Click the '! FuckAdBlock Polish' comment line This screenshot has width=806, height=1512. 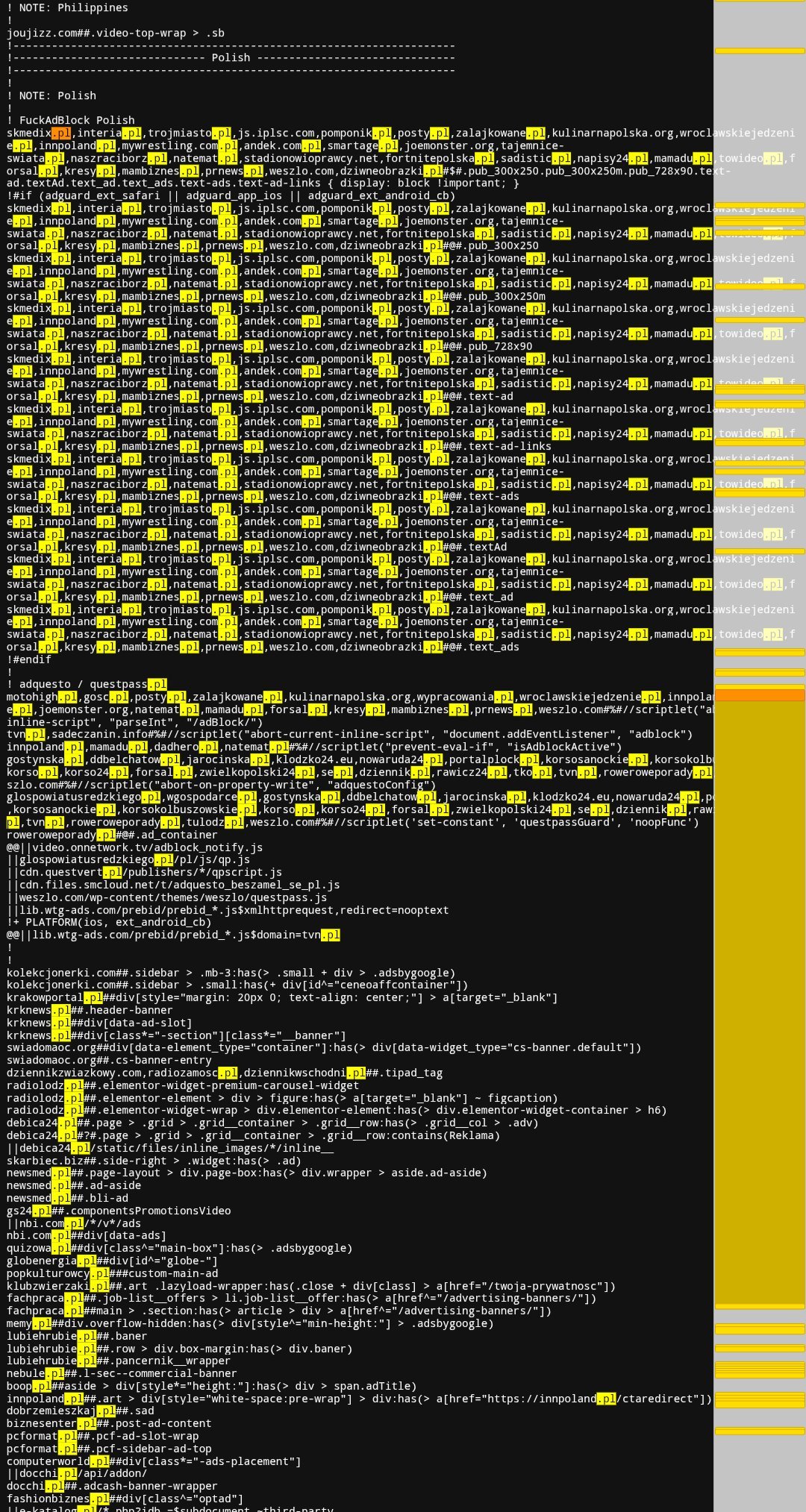pos(71,120)
